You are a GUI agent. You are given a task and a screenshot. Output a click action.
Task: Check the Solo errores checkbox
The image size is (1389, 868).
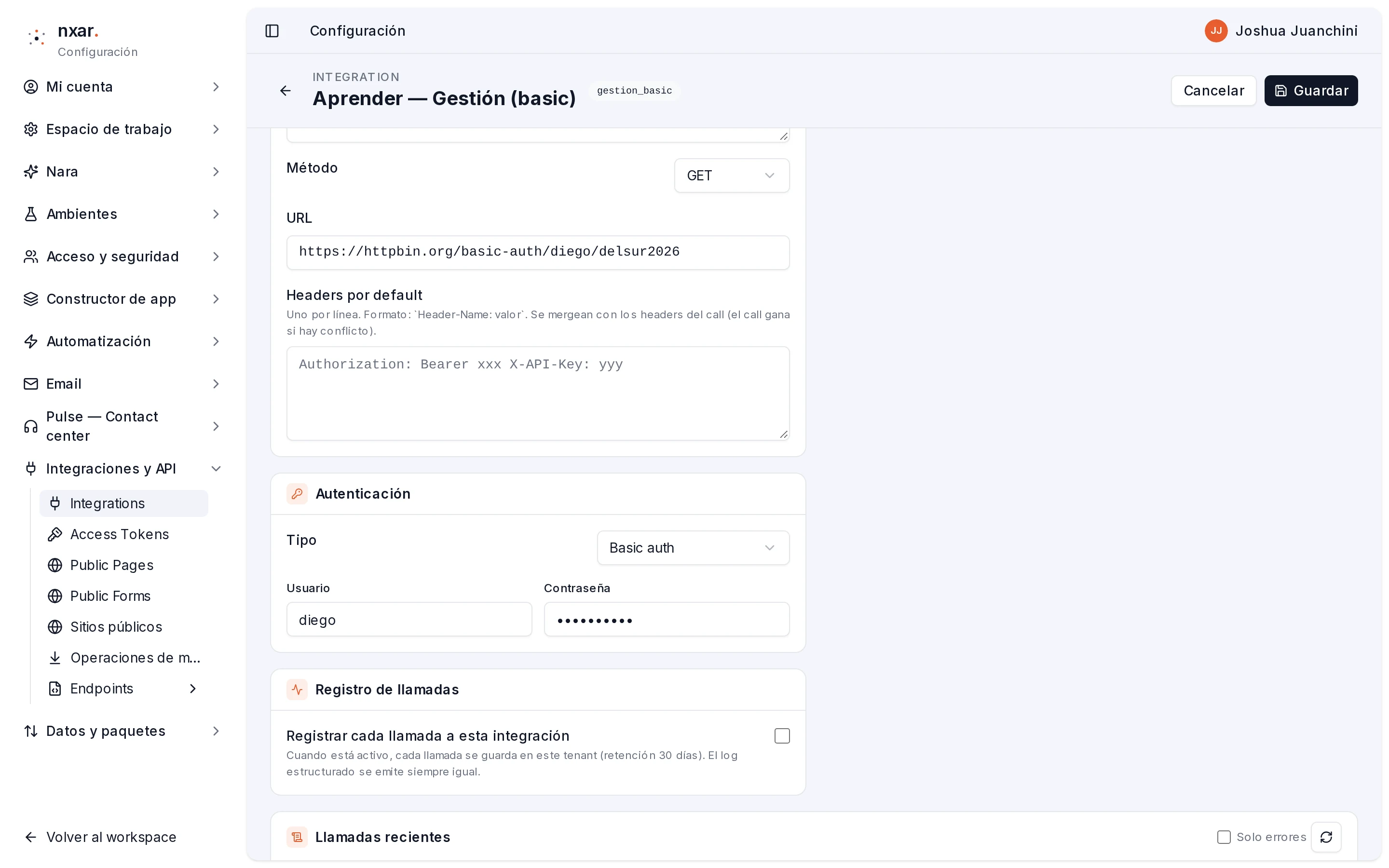click(x=1224, y=837)
